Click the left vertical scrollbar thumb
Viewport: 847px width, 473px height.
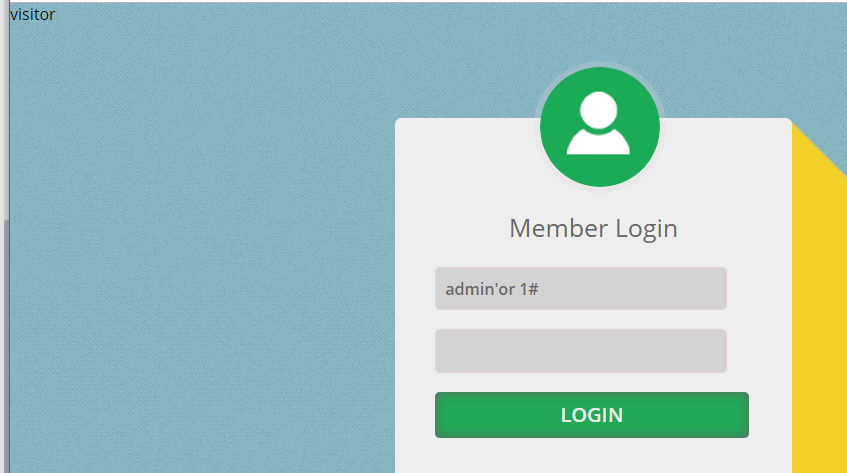click(x=6, y=346)
